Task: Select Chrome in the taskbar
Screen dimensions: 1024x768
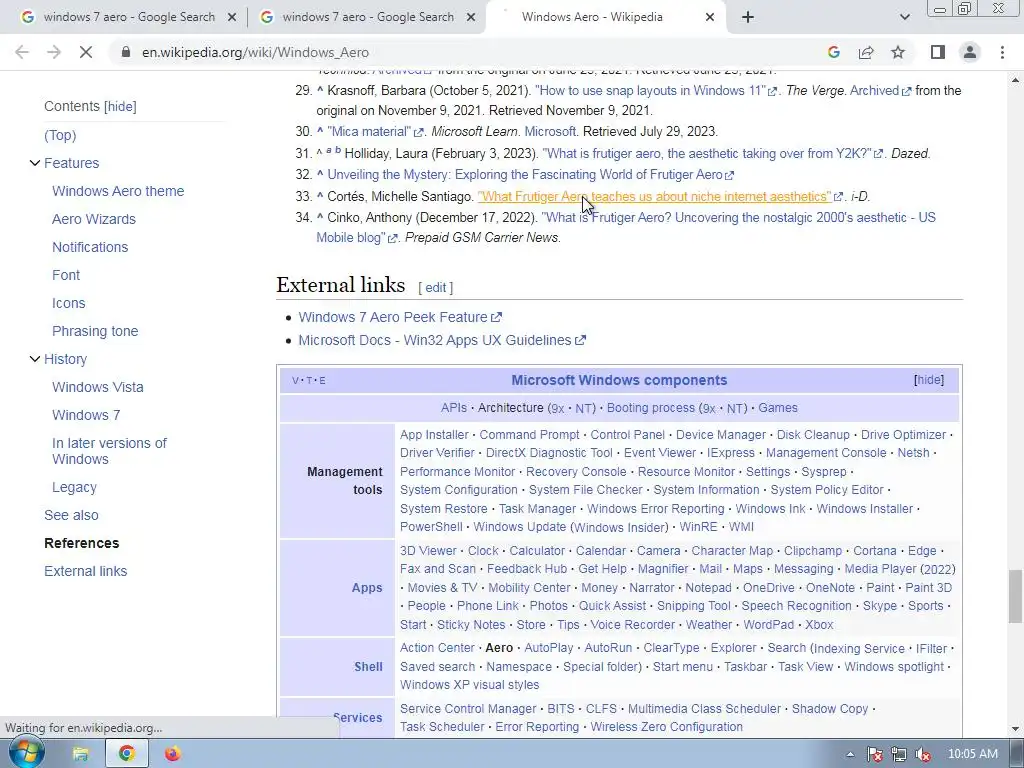Action: point(126,754)
